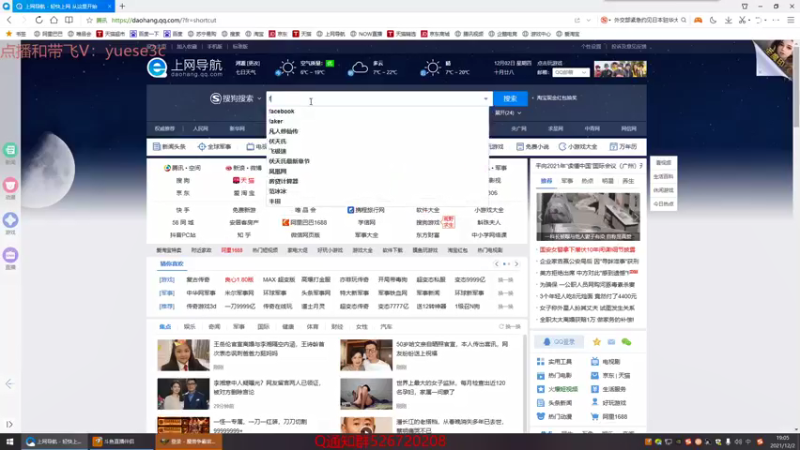Click the main search input box

click(x=377, y=98)
